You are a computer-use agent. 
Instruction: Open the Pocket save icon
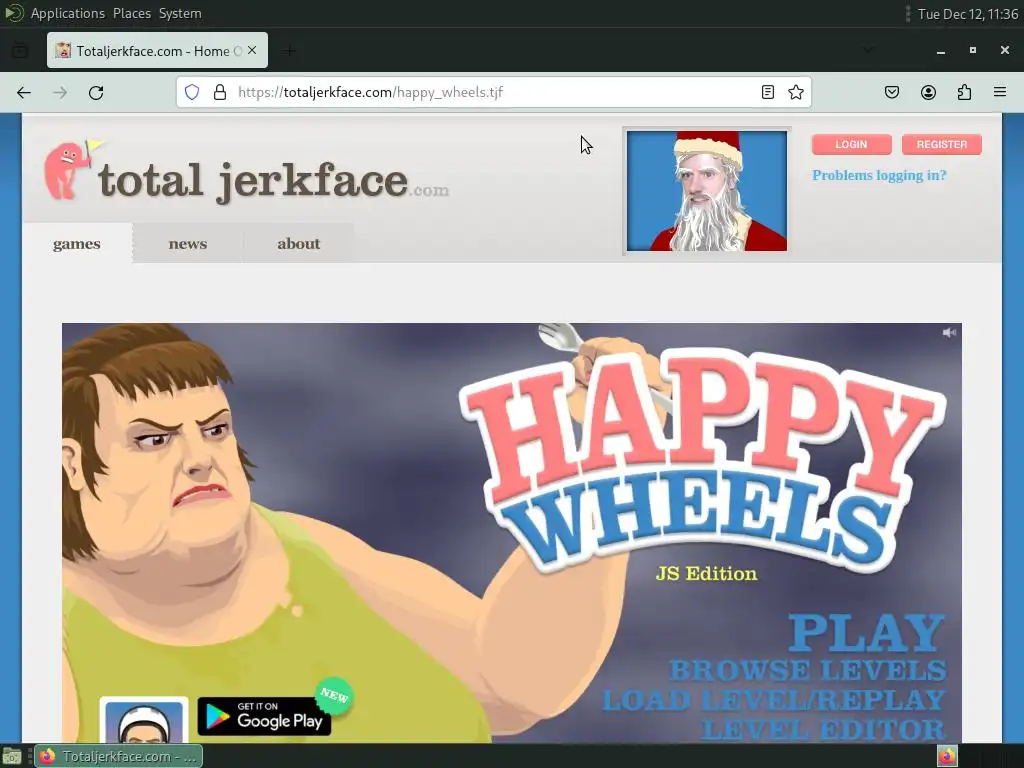[x=892, y=92]
